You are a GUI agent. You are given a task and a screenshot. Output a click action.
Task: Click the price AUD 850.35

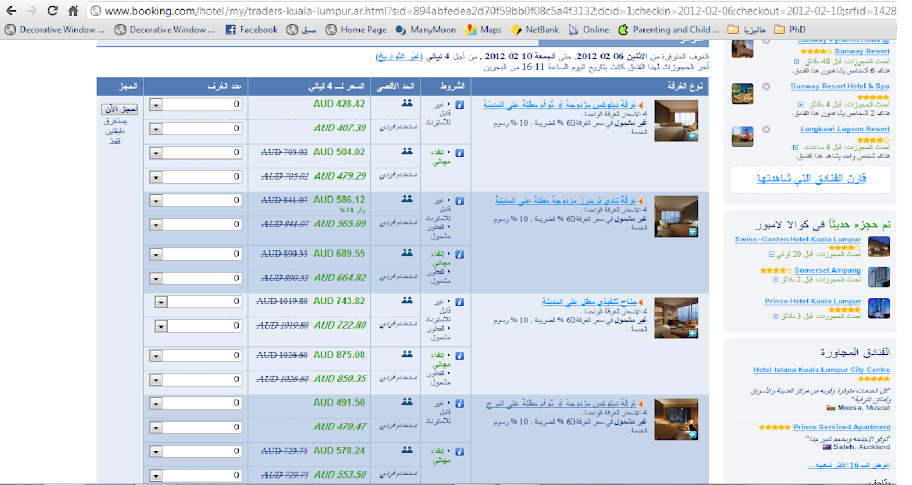340,379
